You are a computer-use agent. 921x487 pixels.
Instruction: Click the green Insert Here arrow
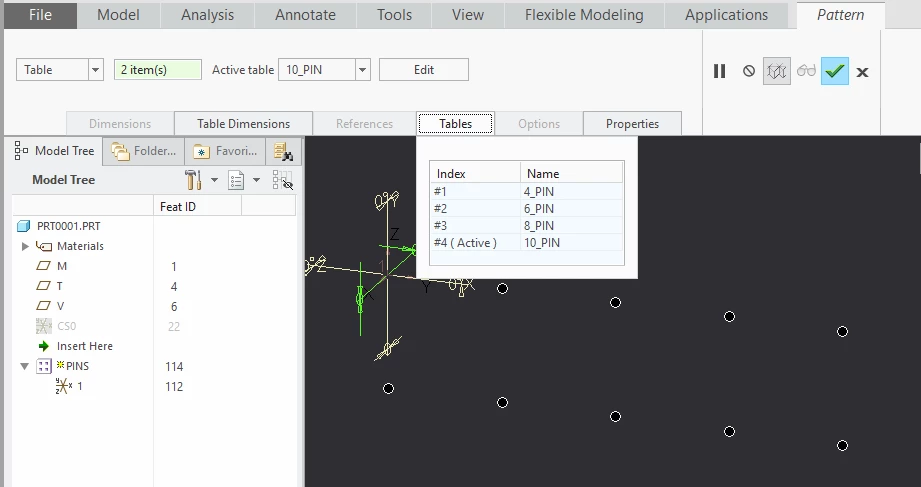tap(43, 346)
